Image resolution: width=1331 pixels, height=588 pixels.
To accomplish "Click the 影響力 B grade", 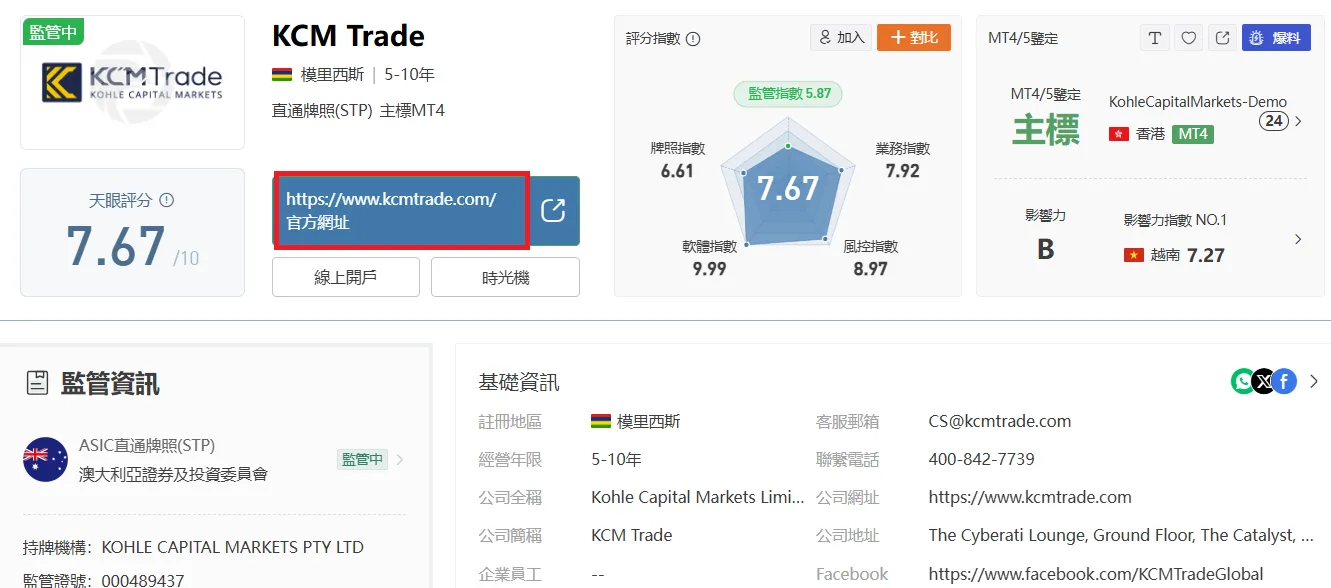I will (x=1046, y=249).
